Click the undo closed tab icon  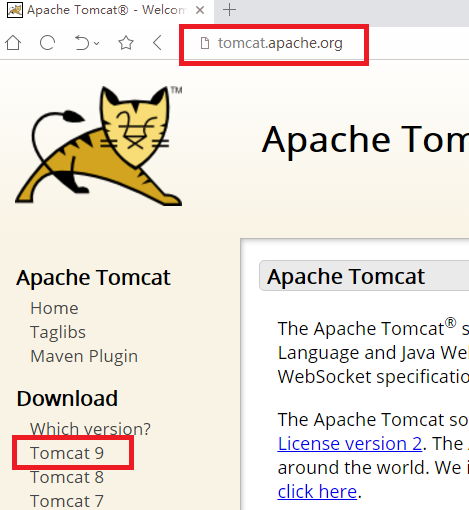point(82,43)
